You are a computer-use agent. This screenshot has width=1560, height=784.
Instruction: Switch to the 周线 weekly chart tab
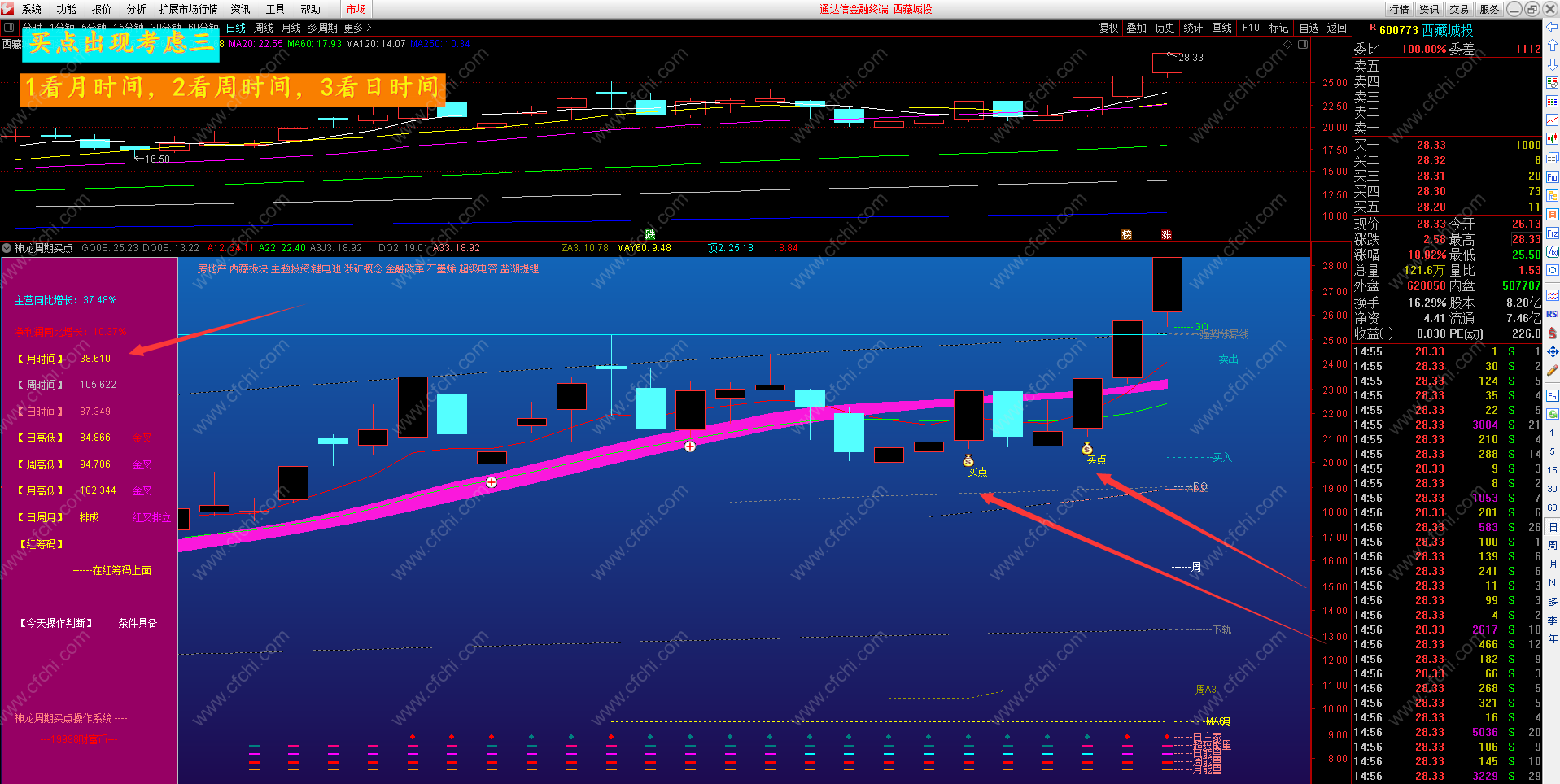coord(264,28)
